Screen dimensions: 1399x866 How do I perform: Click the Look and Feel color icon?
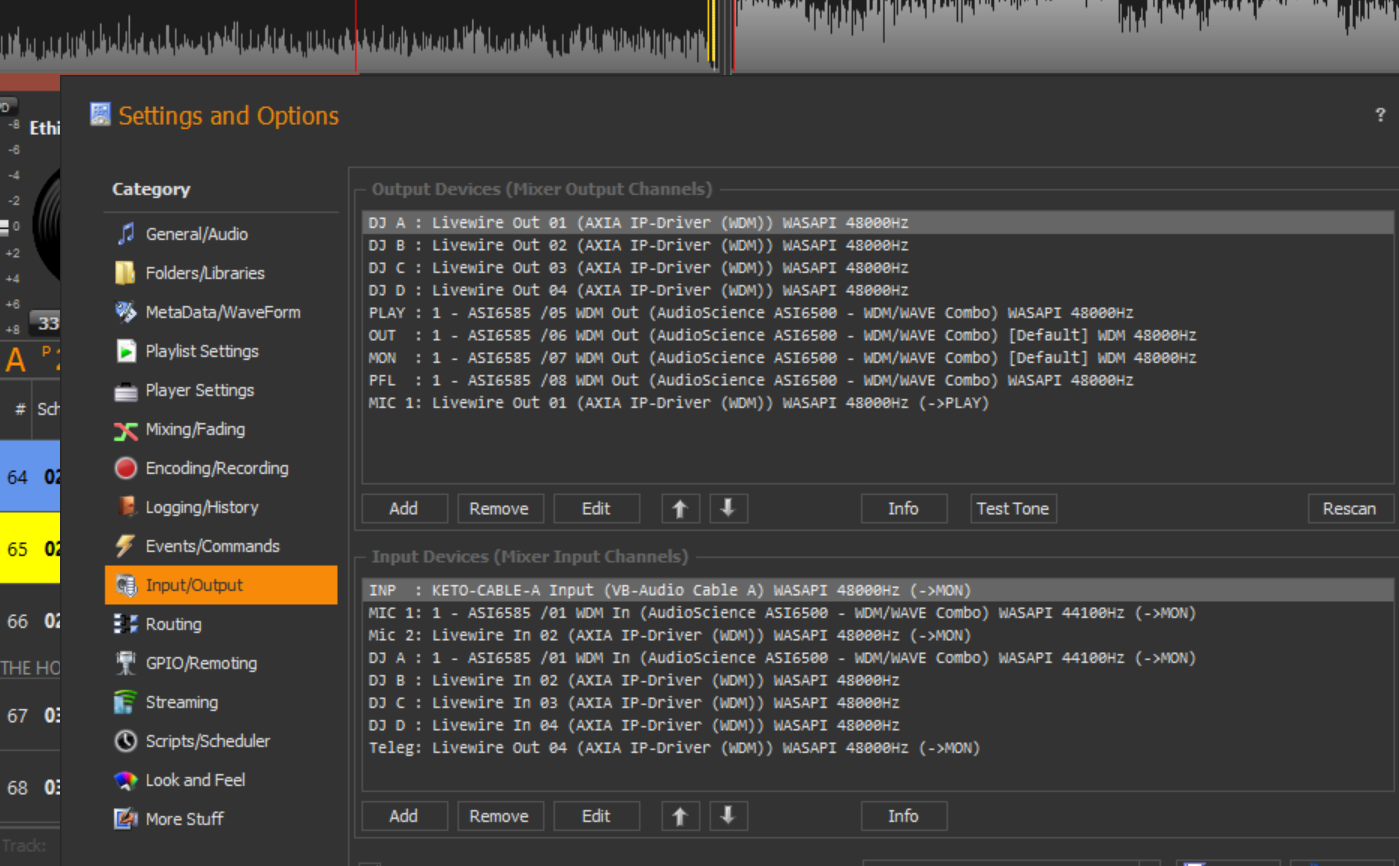126,780
